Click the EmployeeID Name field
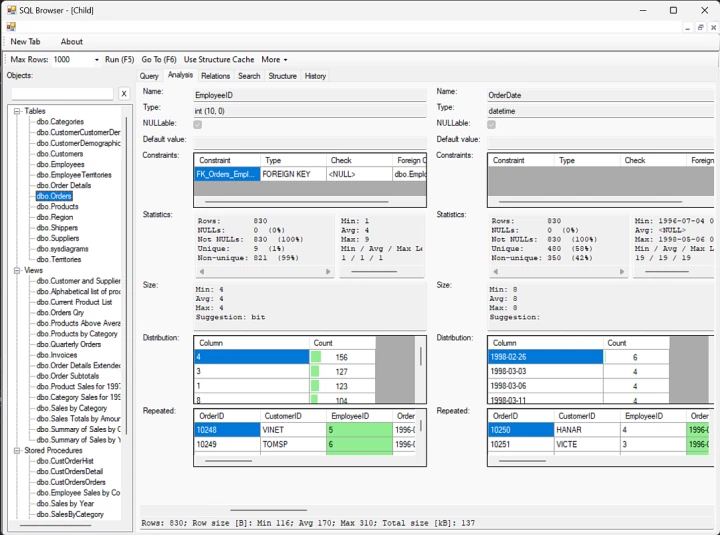The width and height of the screenshot is (720, 535). coord(310,95)
